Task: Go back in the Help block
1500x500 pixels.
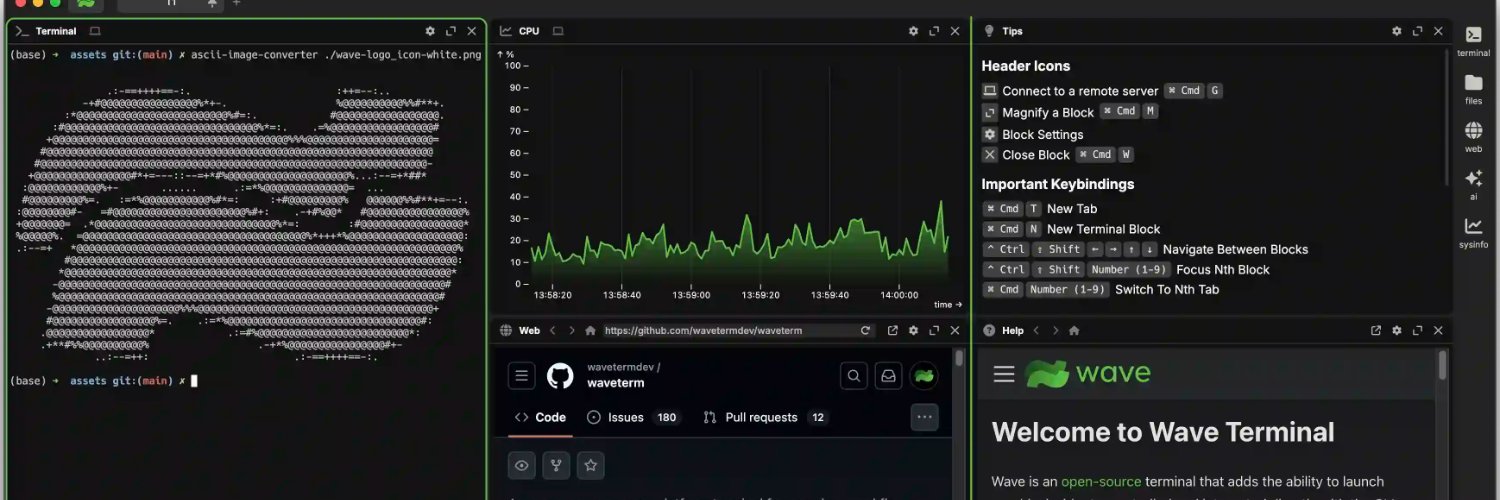Action: click(x=1037, y=330)
